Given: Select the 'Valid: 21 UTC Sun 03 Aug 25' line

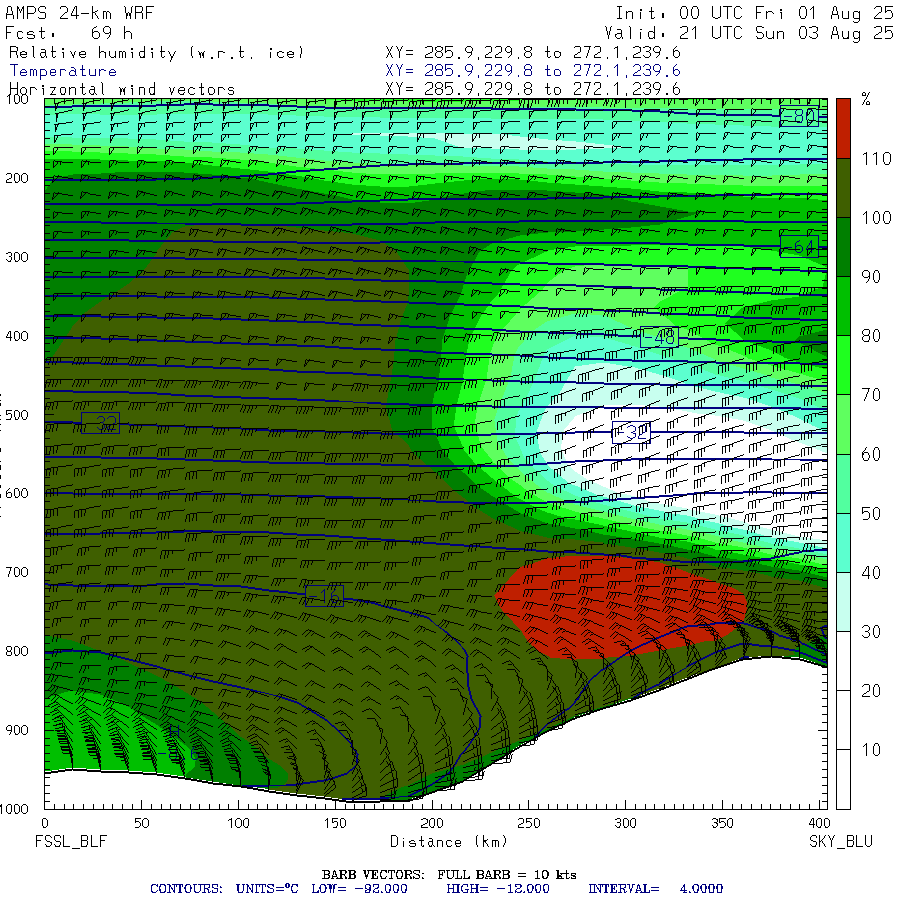Looking at the screenshot, I should click(x=748, y=33).
